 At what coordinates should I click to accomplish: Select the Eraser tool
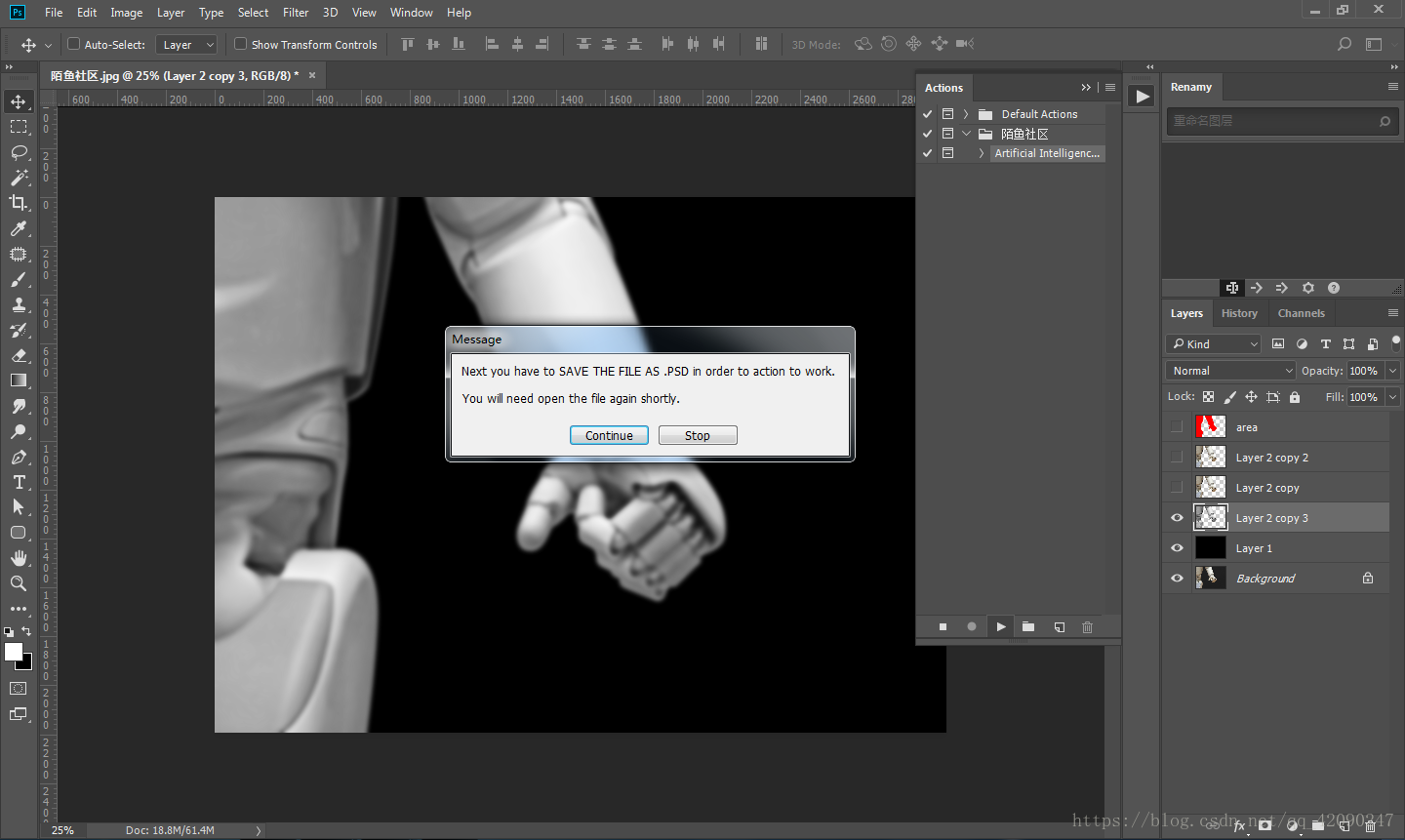[19, 355]
